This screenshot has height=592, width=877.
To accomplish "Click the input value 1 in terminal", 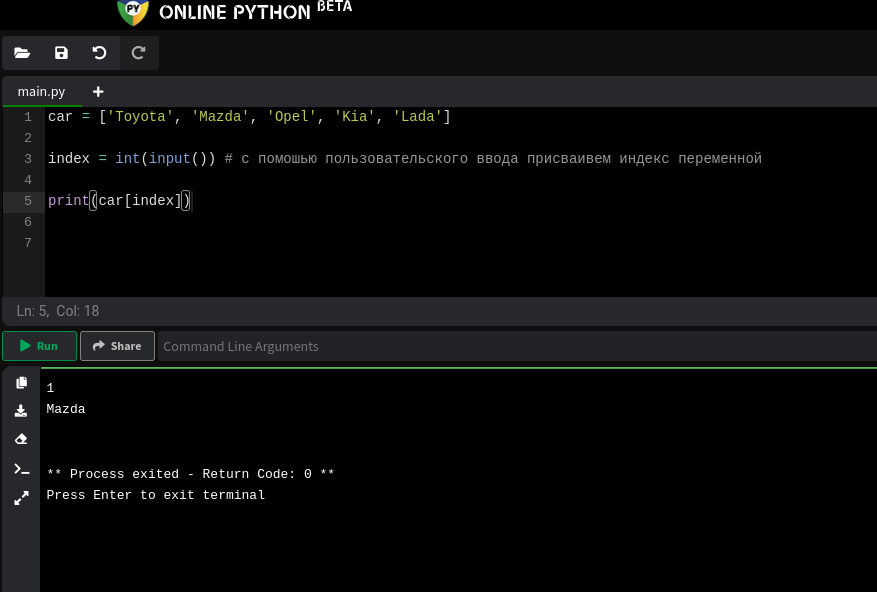I will point(50,388).
